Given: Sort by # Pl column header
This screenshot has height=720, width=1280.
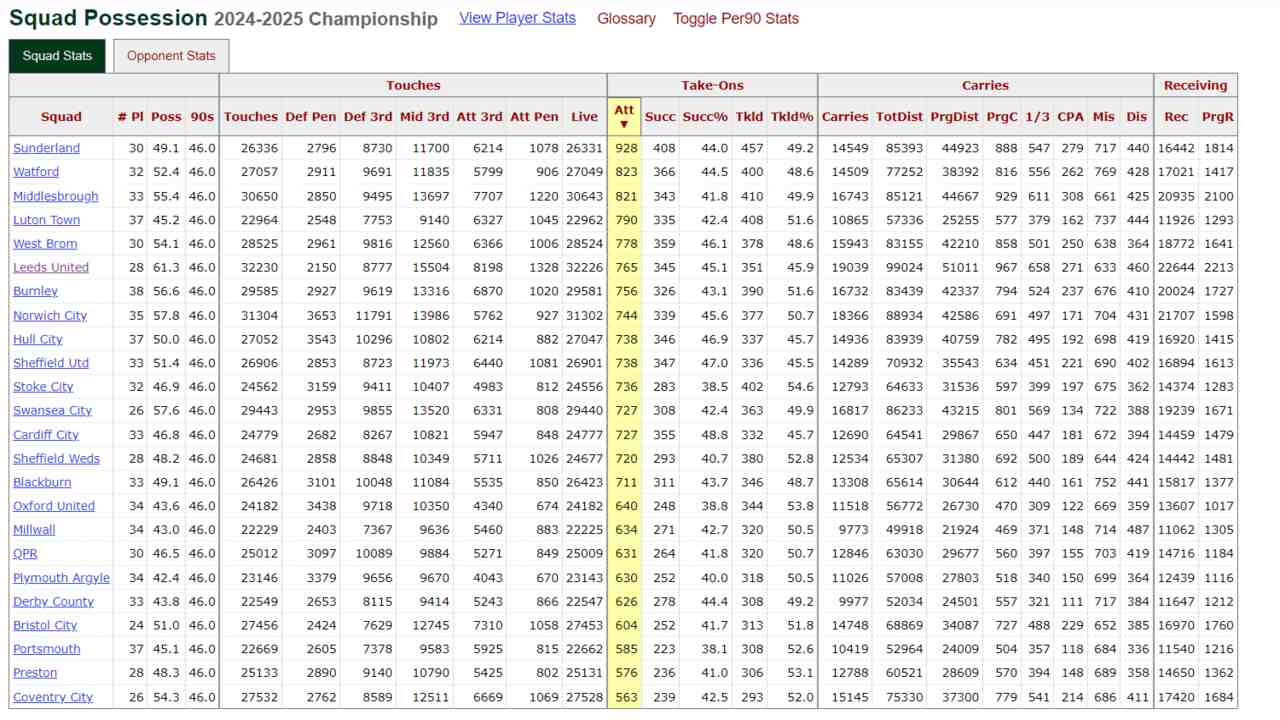Looking at the screenshot, I should 130,117.
